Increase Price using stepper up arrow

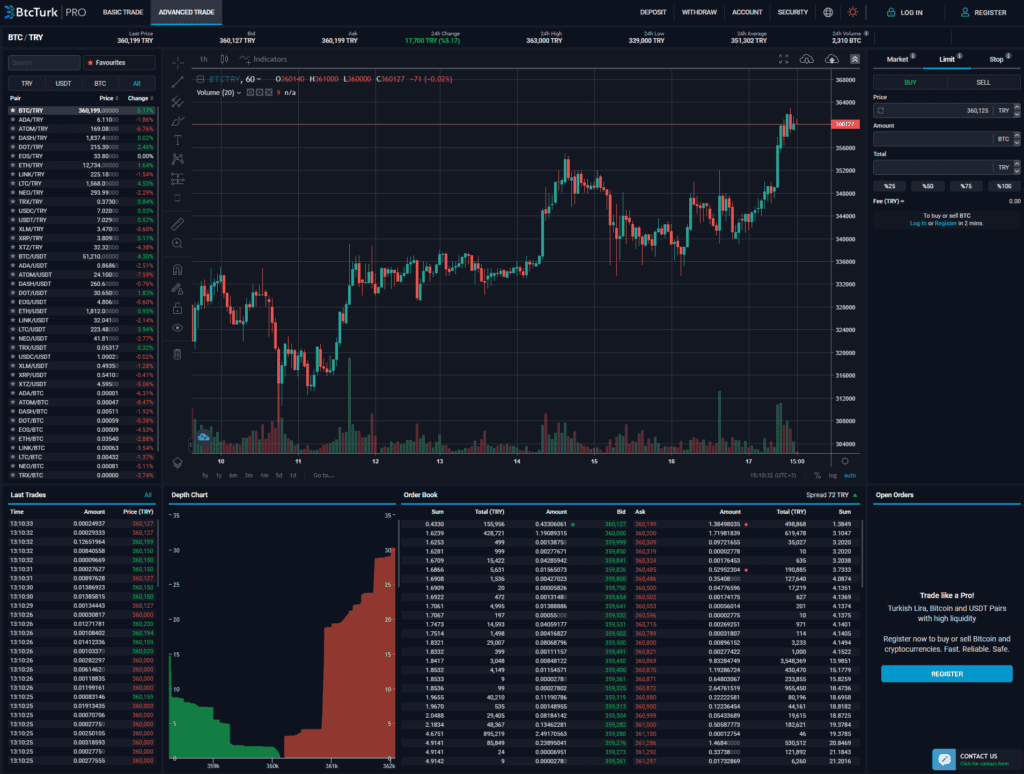[1017, 108]
